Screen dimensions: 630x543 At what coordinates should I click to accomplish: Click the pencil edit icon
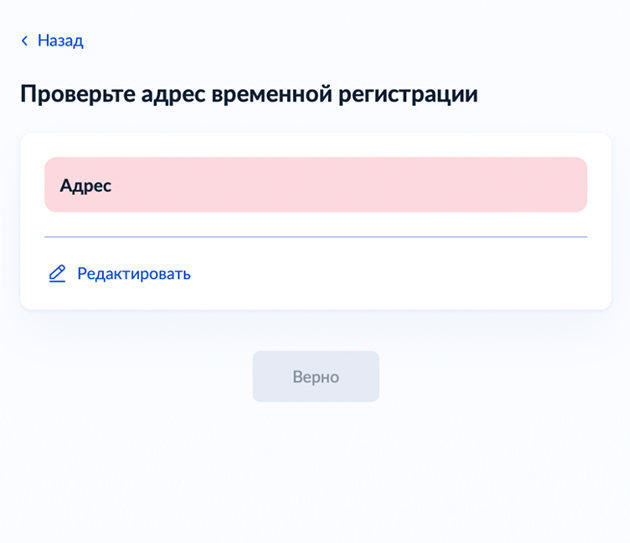[x=57, y=274]
